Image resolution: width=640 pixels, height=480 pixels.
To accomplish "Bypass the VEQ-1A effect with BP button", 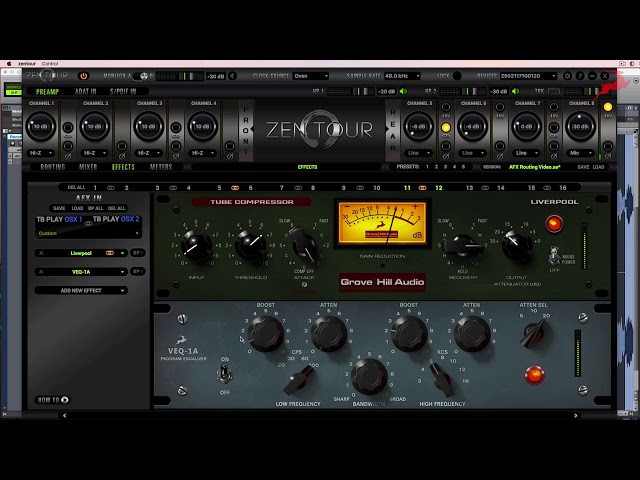I will [138, 272].
